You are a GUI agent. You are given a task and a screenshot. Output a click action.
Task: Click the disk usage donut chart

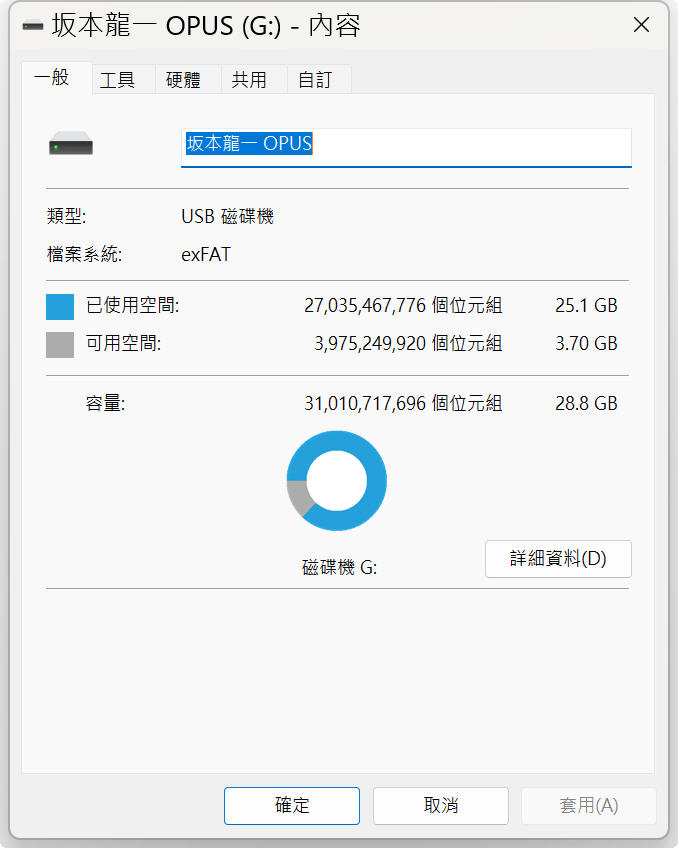coord(336,480)
